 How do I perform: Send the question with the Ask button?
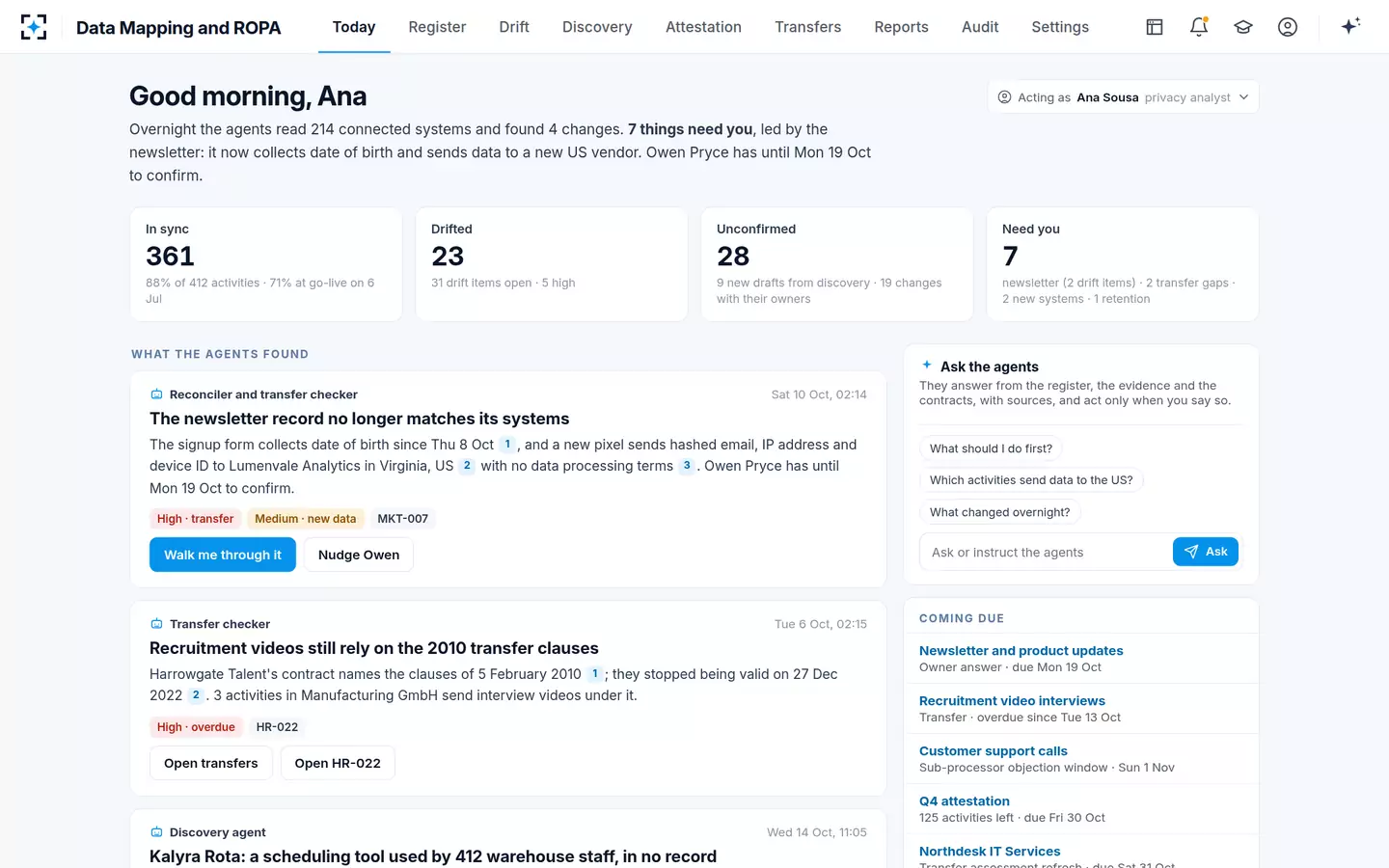(x=1206, y=552)
